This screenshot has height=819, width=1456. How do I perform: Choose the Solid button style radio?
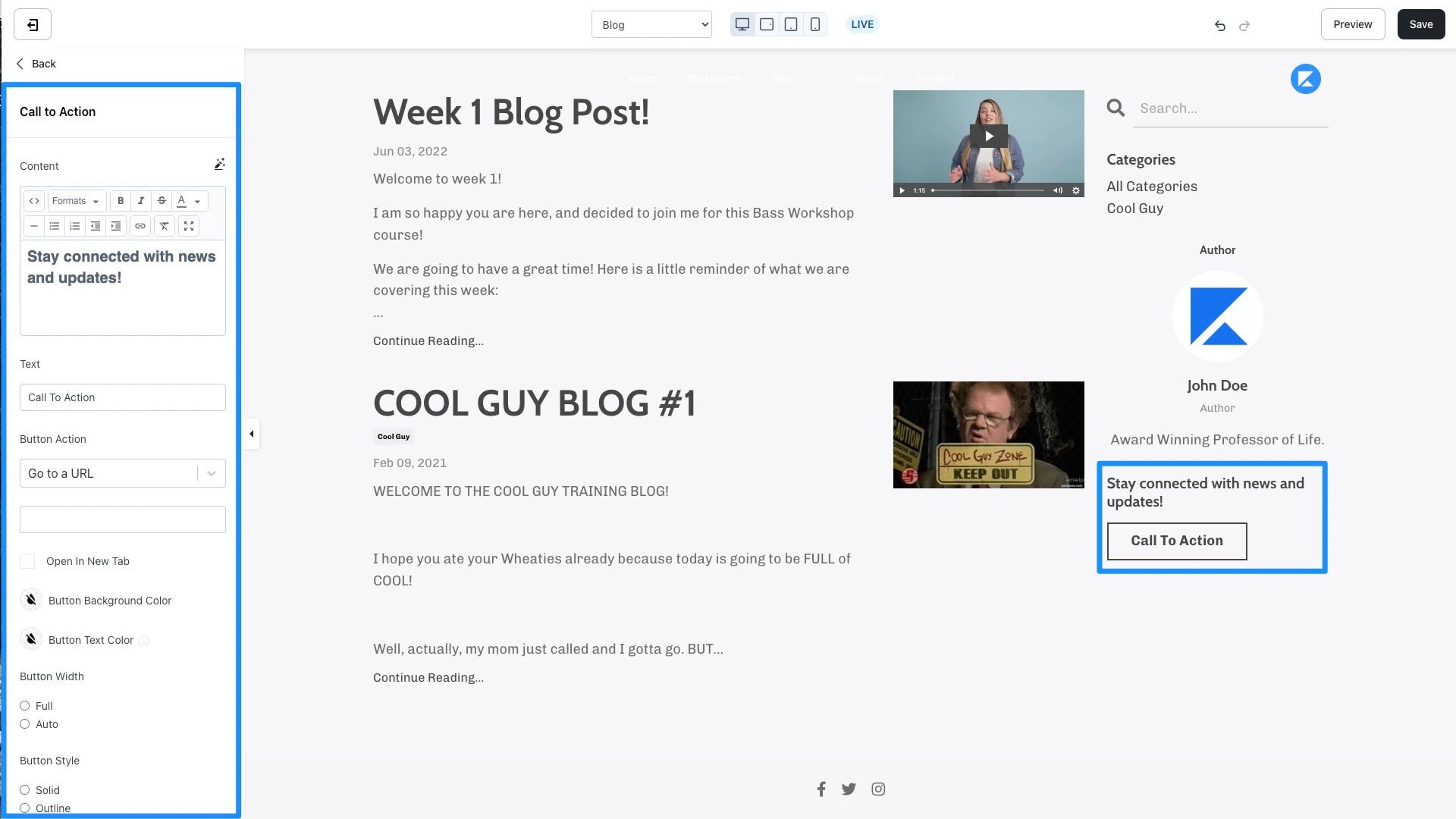25,790
